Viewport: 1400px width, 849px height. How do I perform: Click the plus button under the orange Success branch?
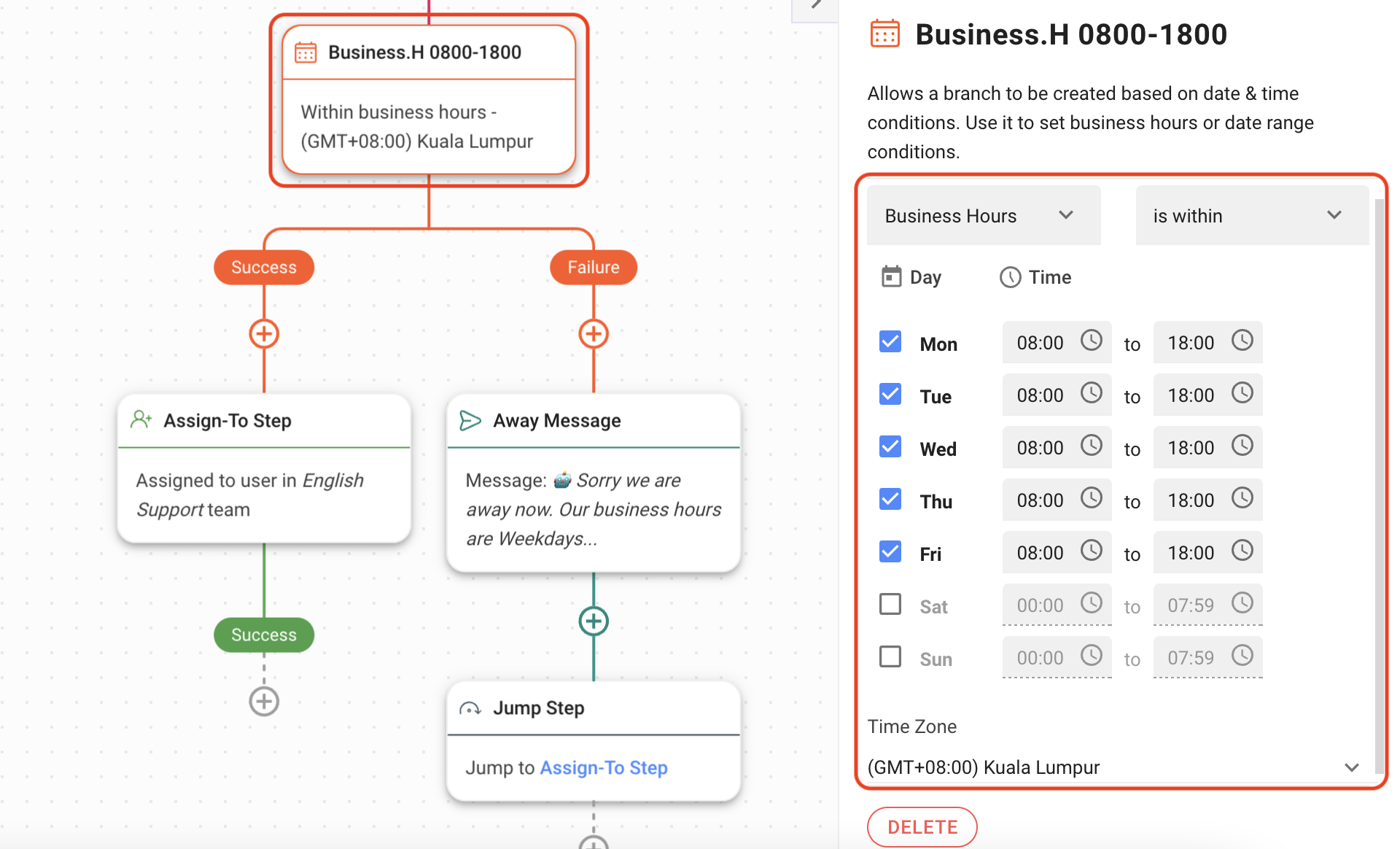click(x=264, y=334)
